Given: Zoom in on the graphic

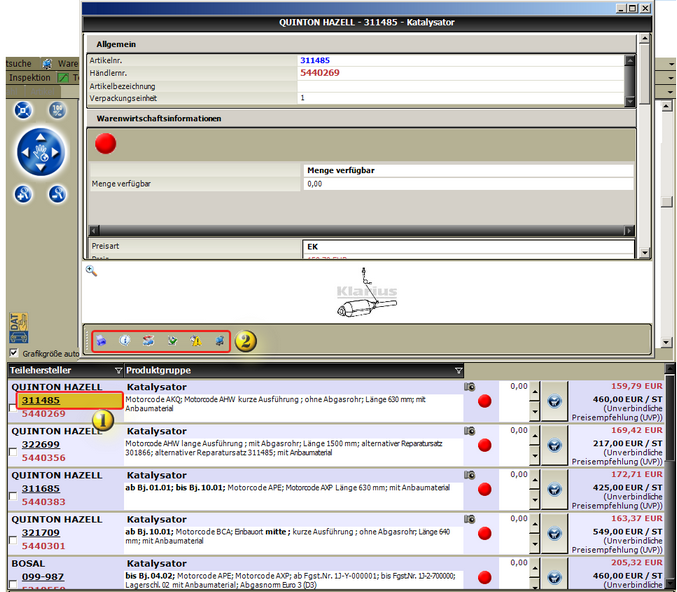Looking at the screenshot, I should tap(23, 194).
